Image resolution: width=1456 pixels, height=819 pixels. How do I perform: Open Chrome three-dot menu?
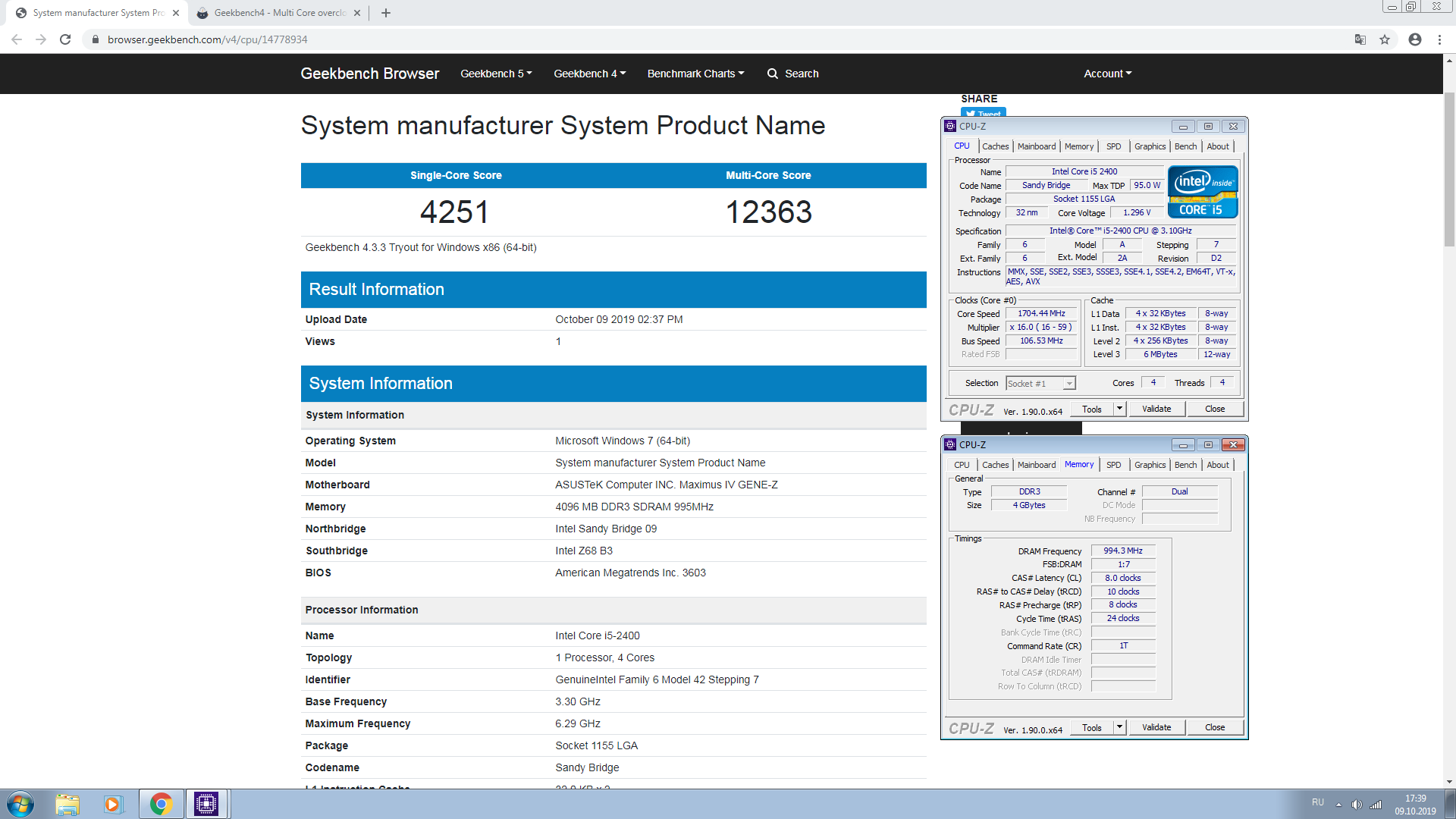[x=1439, y=39]
